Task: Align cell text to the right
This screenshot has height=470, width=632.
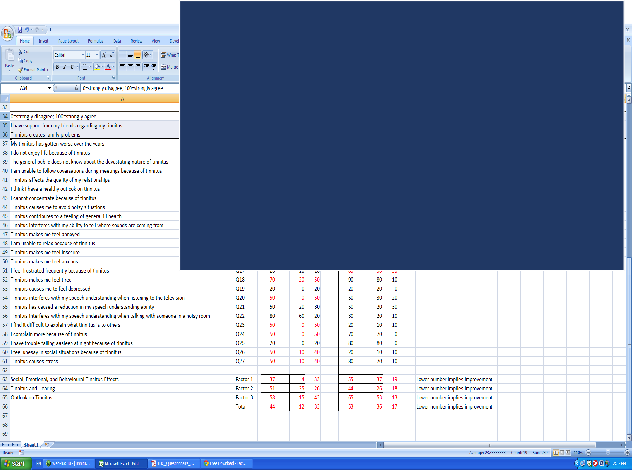Action: tap(138, 67)
